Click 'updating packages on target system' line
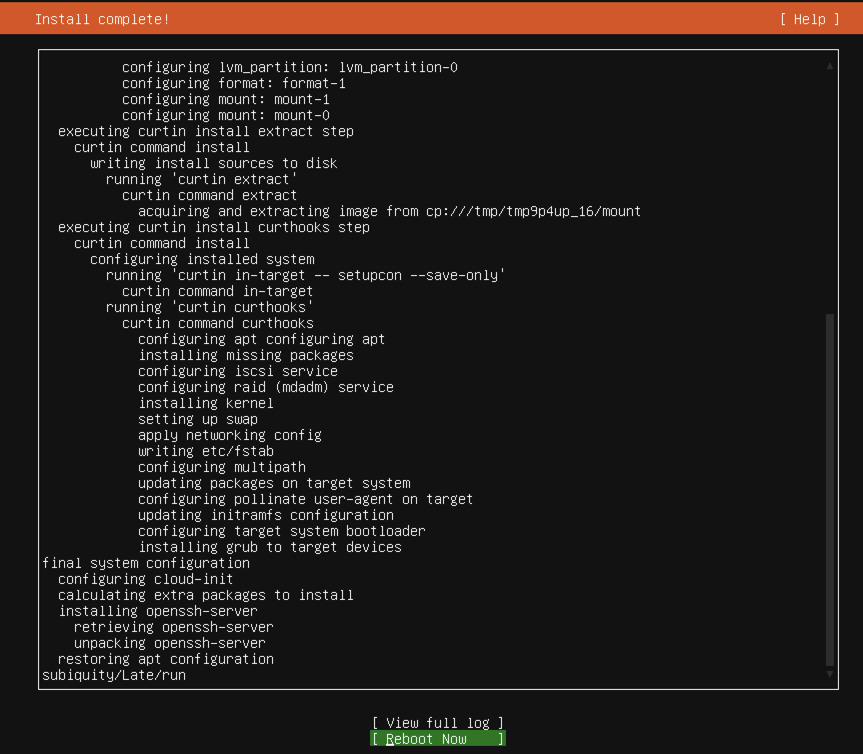Screen dimensions: 863x754 [274, 484]
